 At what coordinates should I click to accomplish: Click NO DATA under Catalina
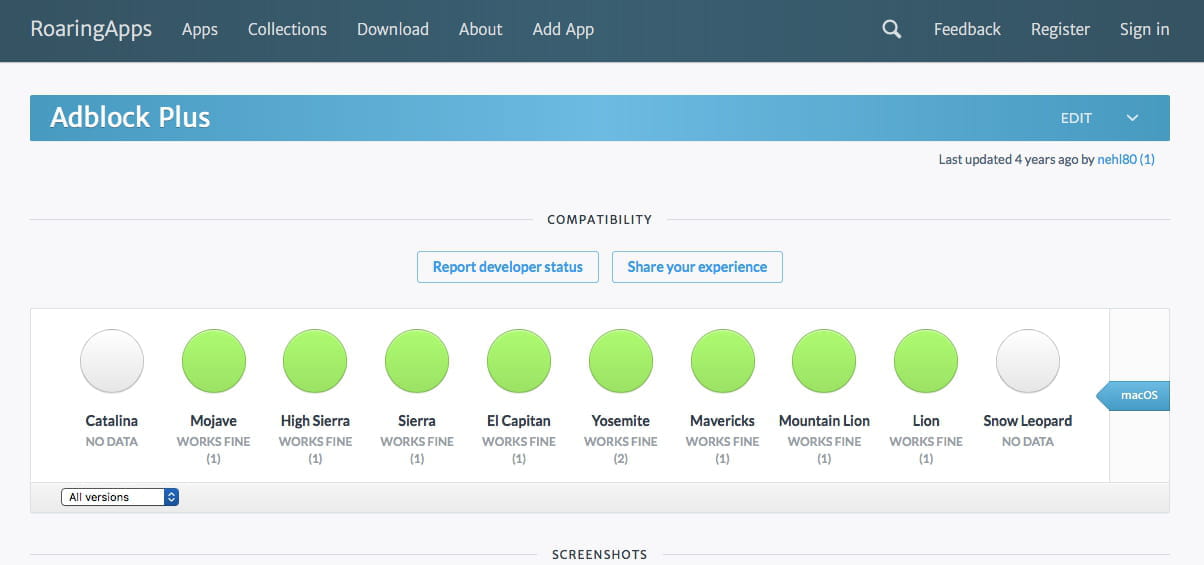pos(112,441)
